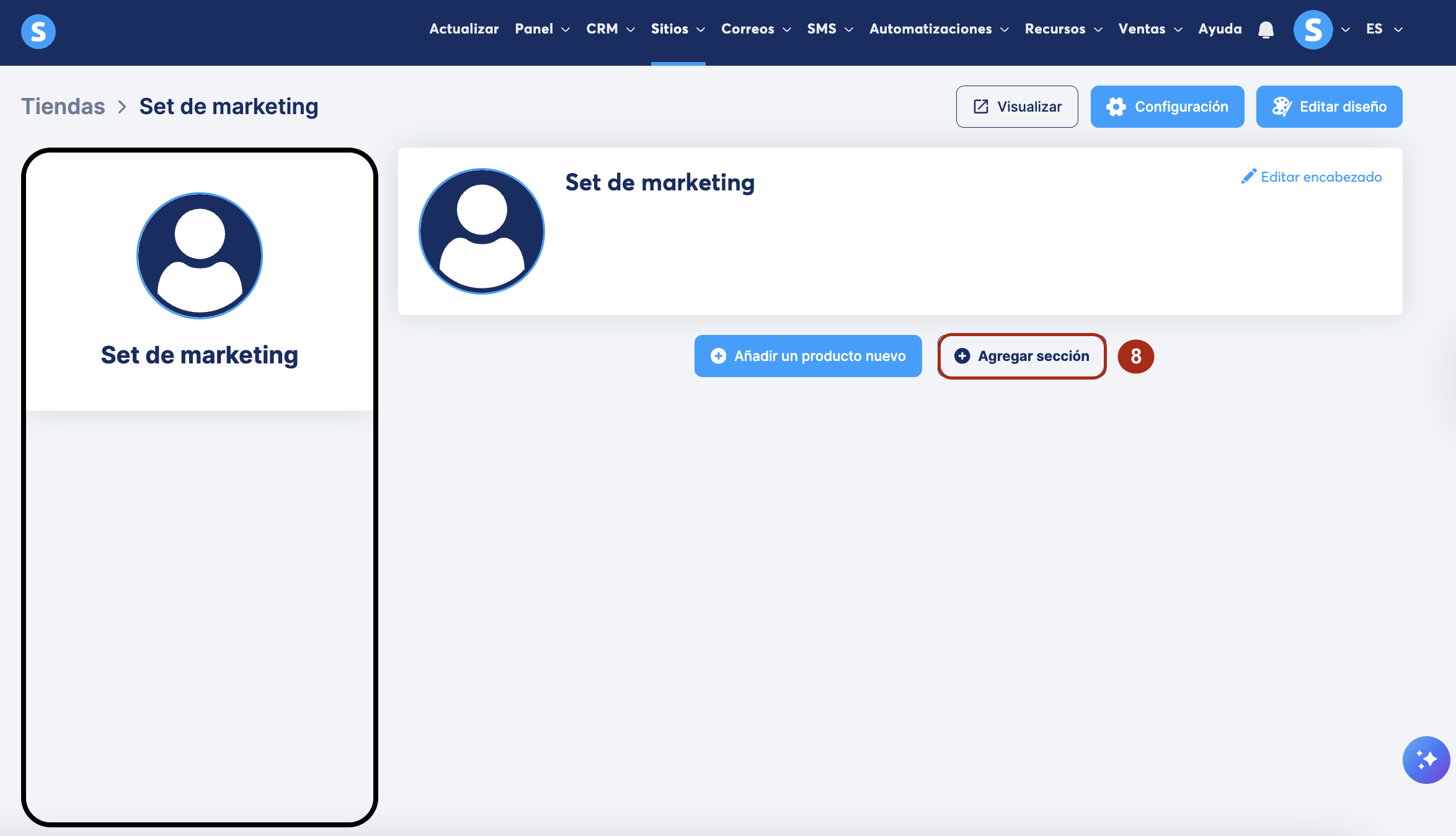Click the Agregar sección button
Screen dimensions: 1456x836
1022,356
